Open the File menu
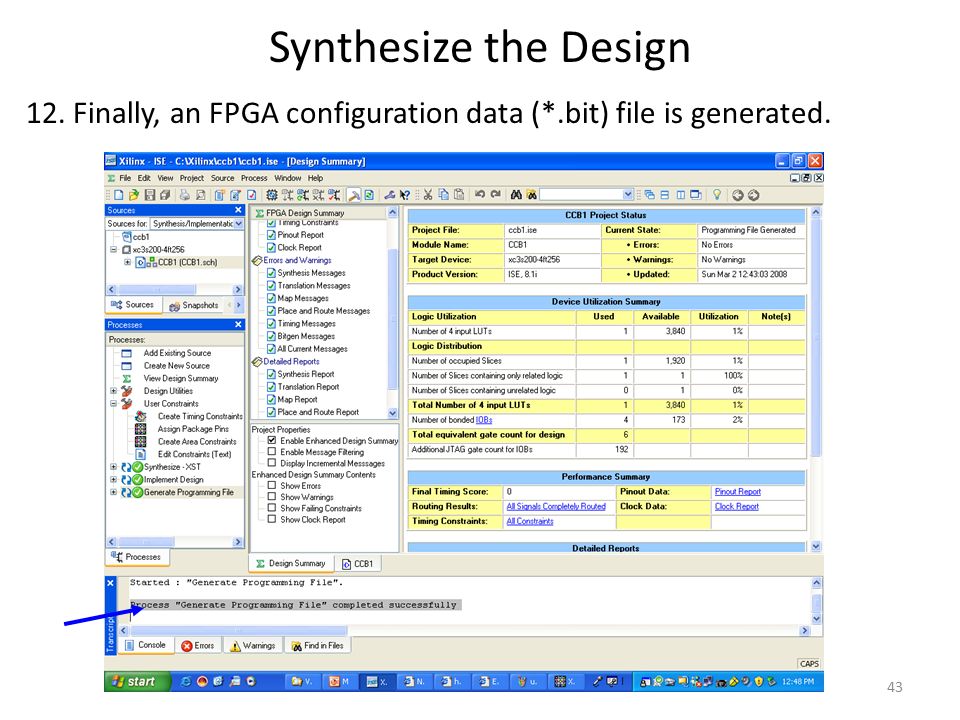960x720 pixels. [125, 178]
